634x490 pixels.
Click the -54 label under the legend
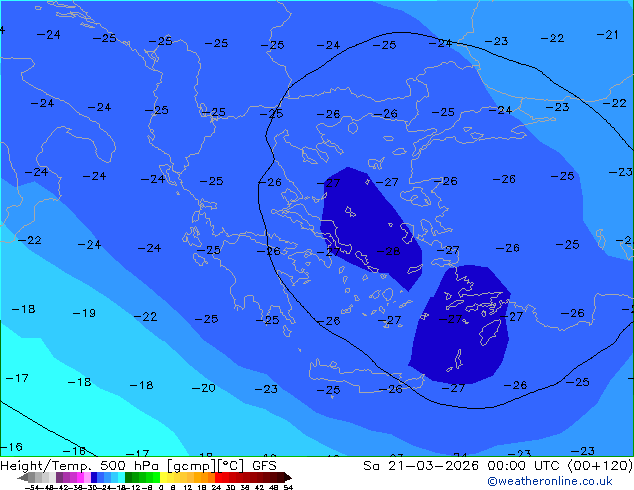(x=32, y=487)
